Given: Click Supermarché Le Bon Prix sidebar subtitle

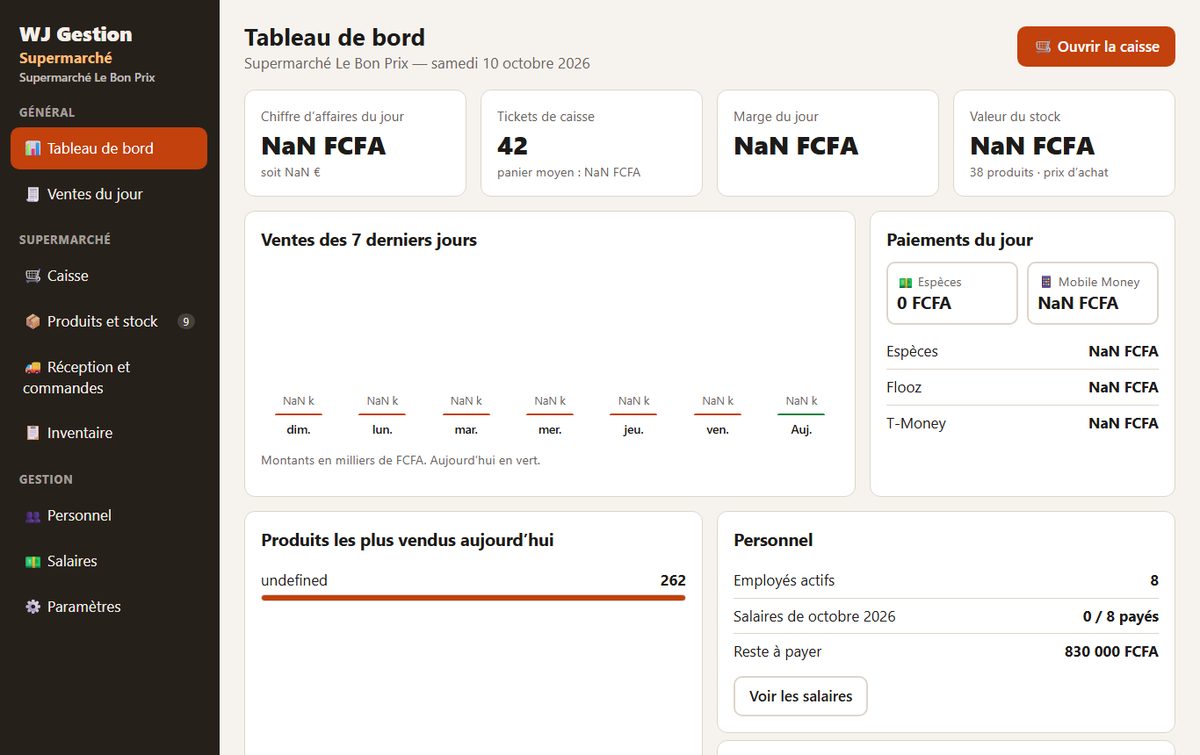Looking at the screenshot, I should [x=87, y=77].
